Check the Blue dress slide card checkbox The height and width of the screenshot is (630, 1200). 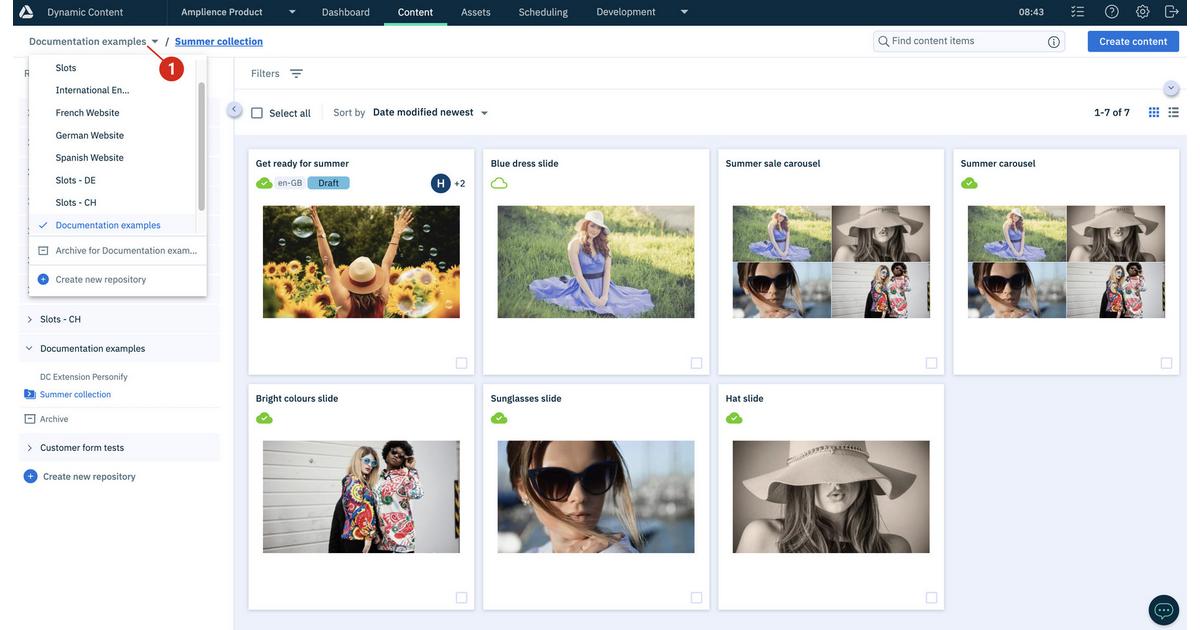[x=696, y=363]
